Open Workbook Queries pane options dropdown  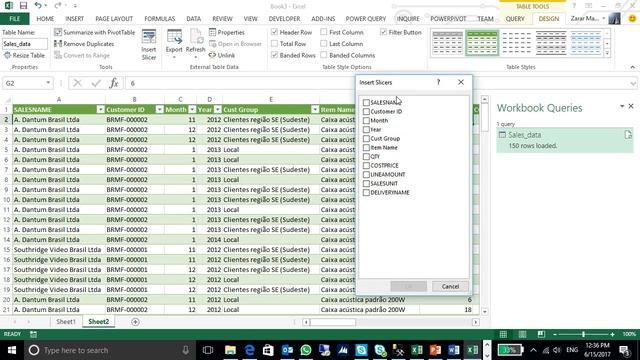pos(622,106)
